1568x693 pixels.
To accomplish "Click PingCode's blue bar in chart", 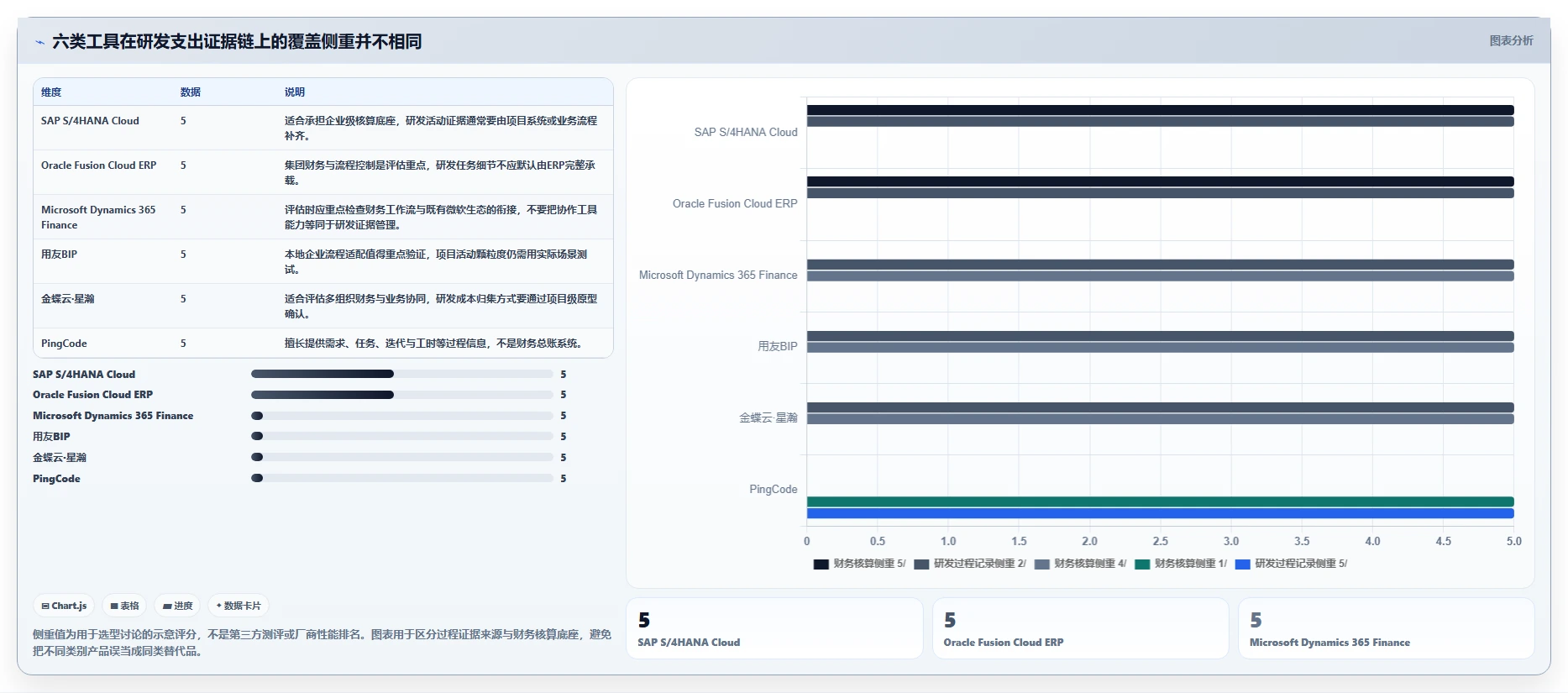I will click(1160, 513).
